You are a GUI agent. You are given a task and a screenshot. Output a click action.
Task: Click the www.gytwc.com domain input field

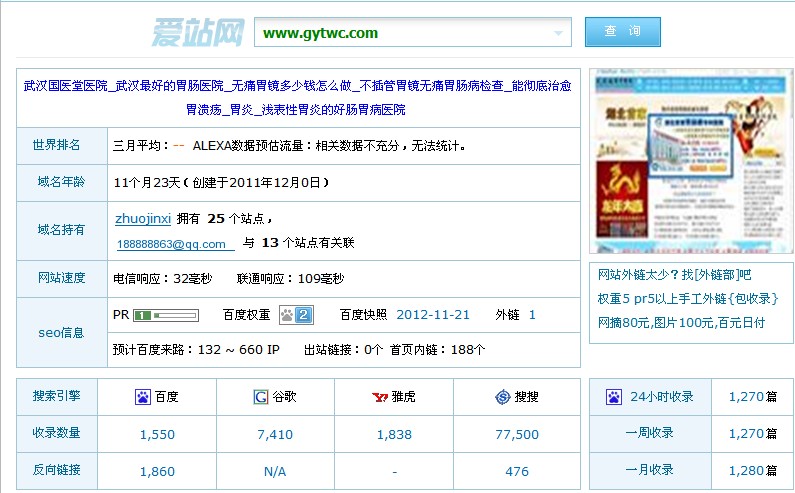(400, 33)
